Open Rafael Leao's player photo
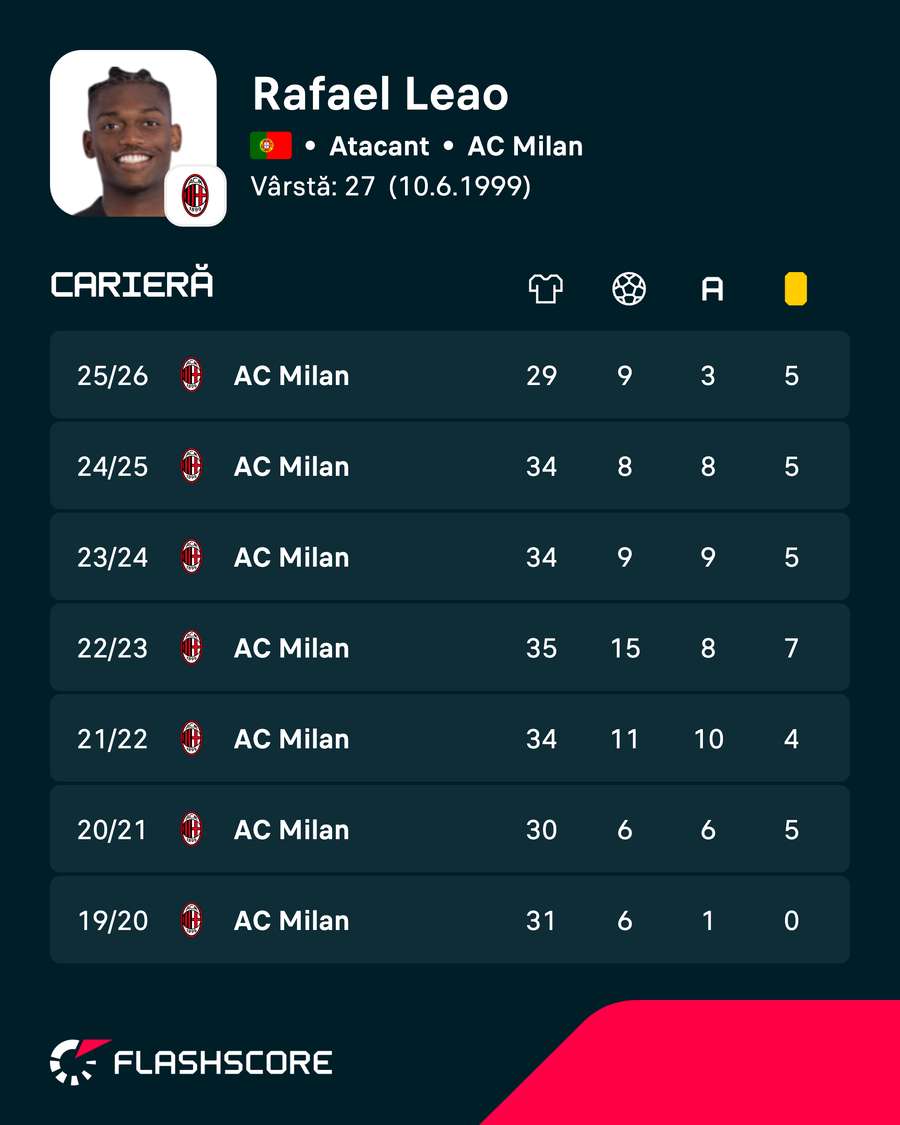900x1125 pixels. click(x=133, y=133)
